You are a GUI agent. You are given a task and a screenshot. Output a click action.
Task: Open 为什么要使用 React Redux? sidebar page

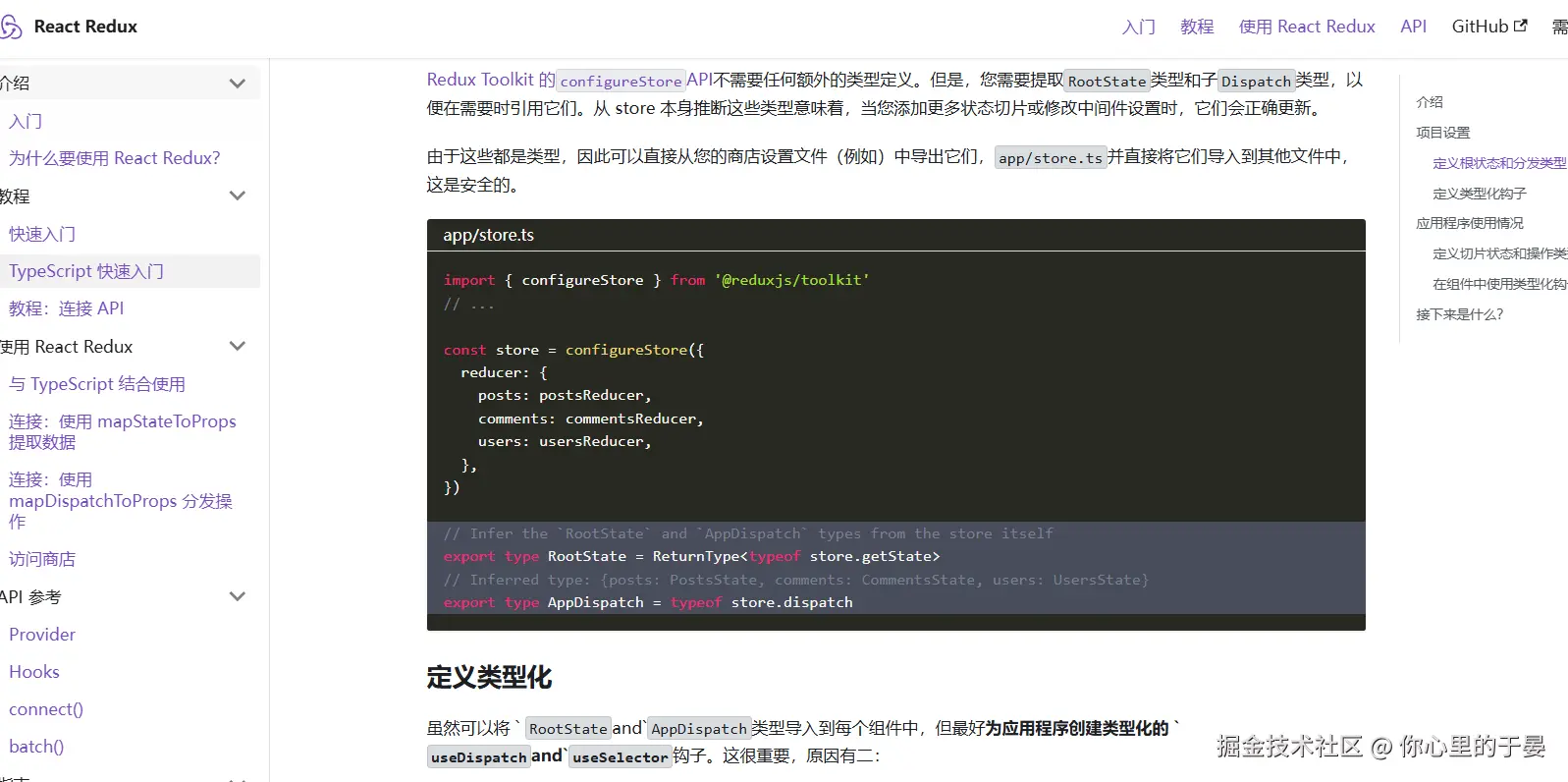tap(114, 158)
